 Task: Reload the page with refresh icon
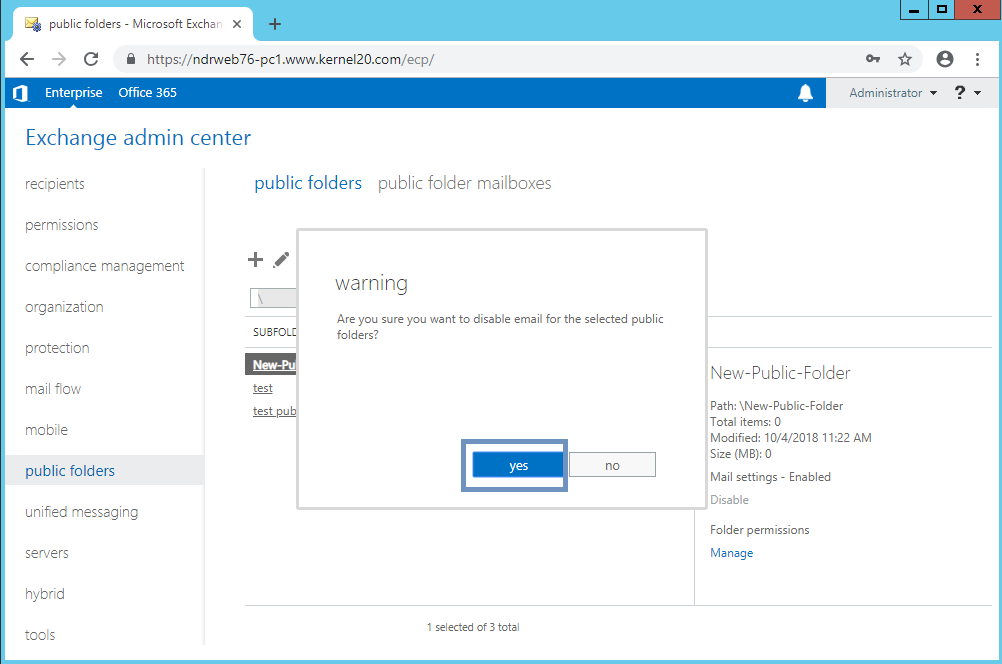tap(91, 59)
